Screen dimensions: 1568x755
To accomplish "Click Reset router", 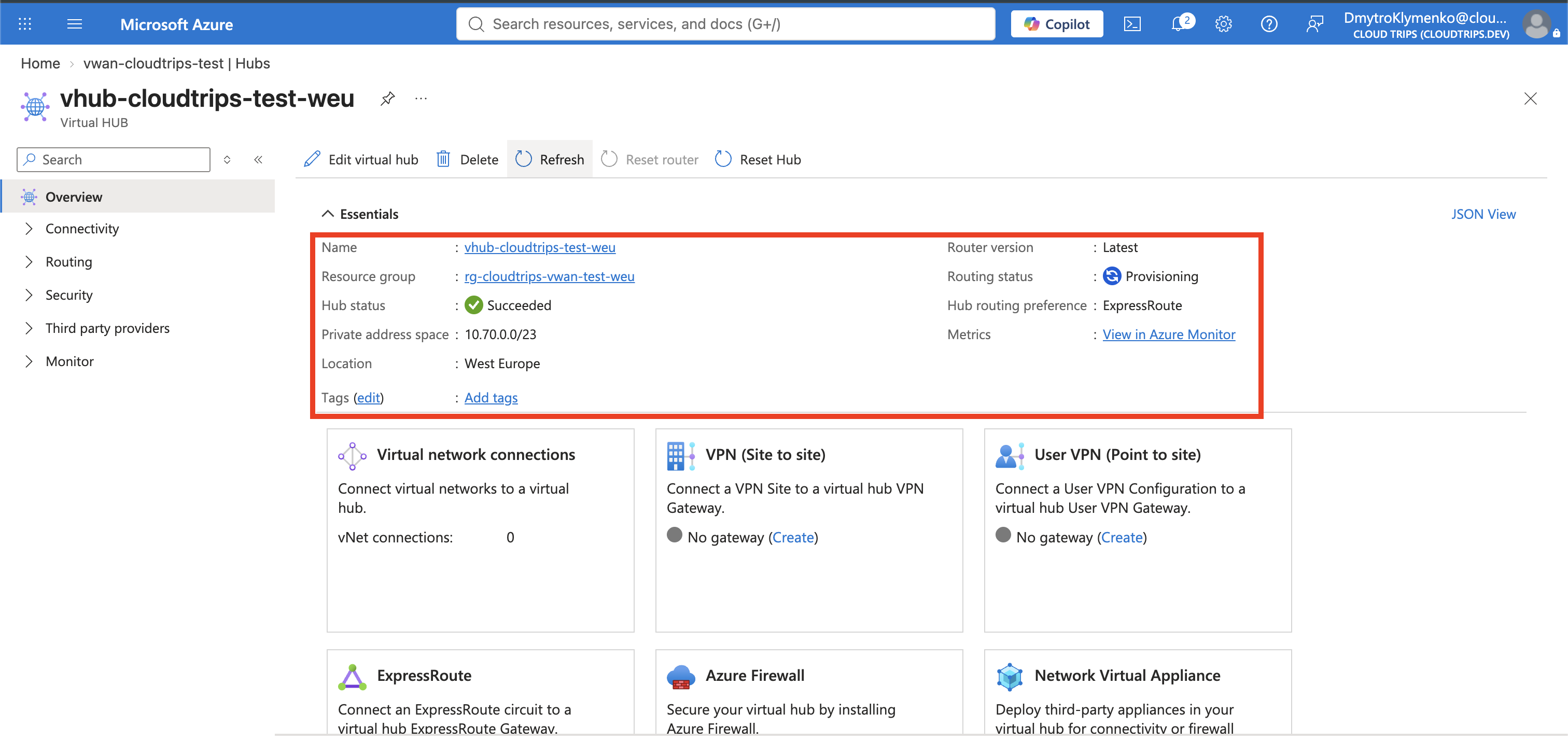I will [650, 160].
